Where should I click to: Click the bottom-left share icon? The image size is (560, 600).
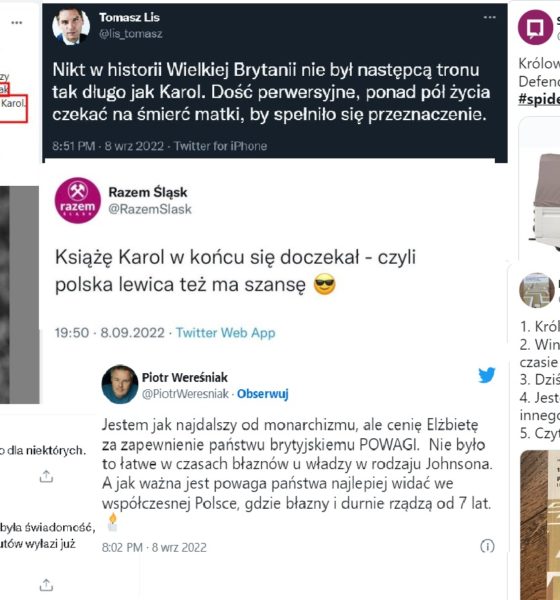click(x=46, y=585)
